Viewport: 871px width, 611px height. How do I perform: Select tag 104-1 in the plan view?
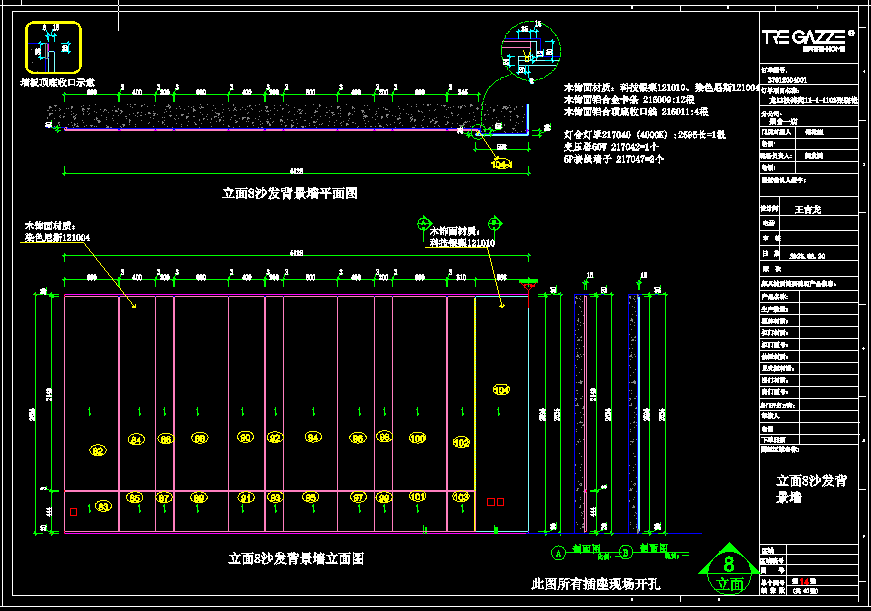tap(501, 164)
